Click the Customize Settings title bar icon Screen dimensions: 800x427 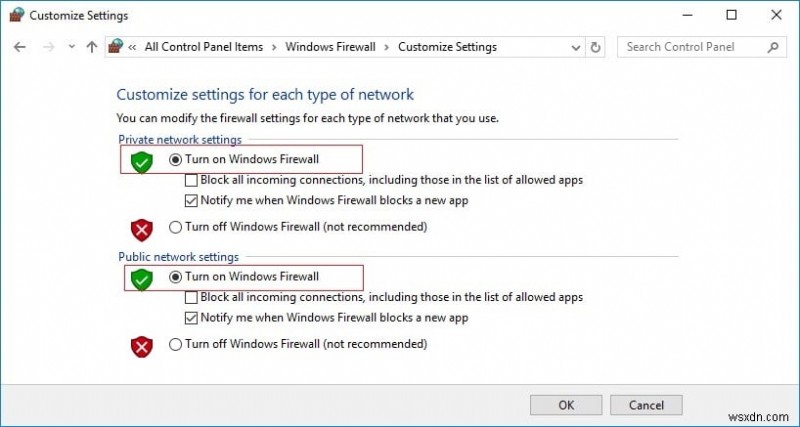pos(17,15)
